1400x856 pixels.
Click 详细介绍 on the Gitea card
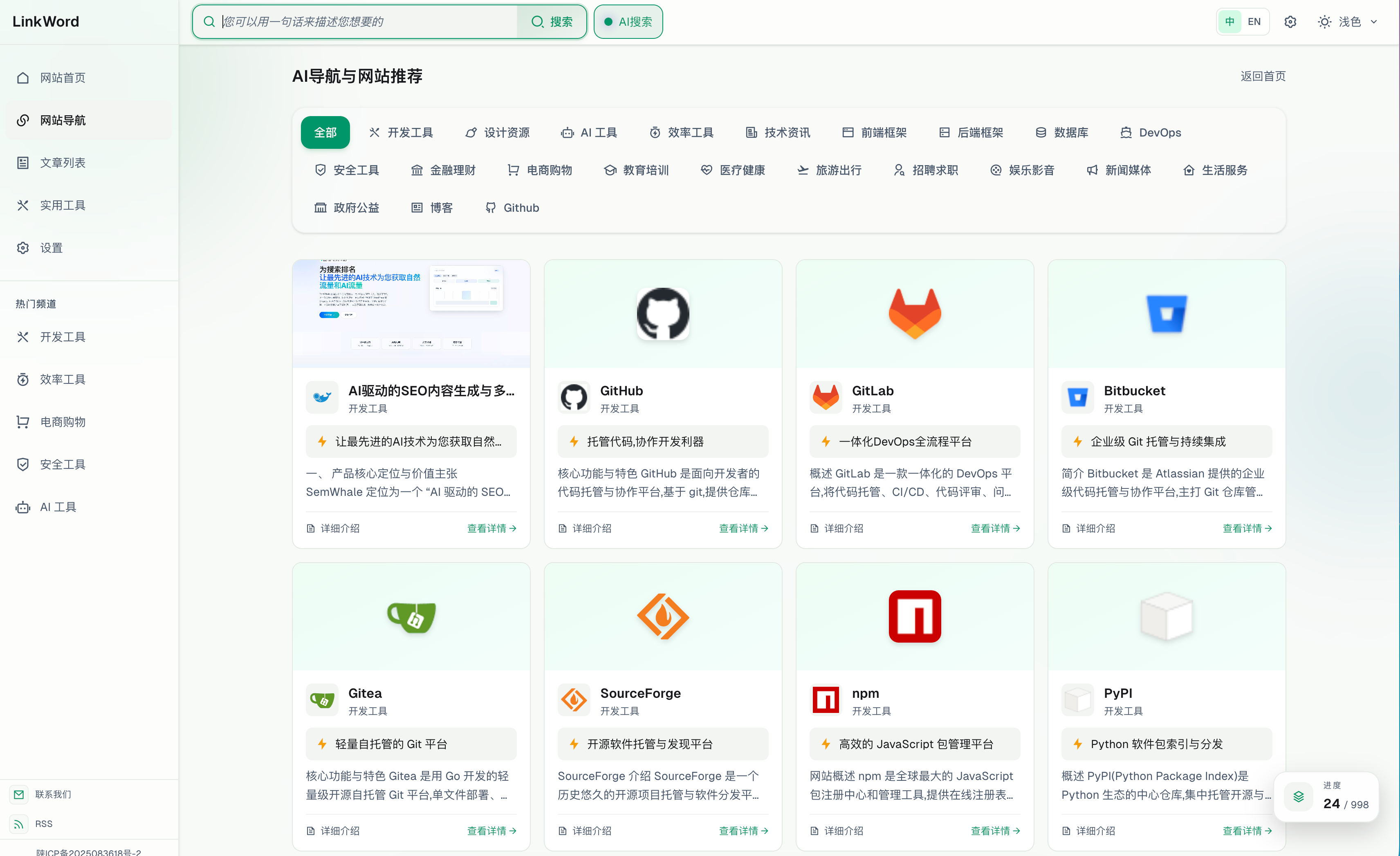coord(333,830)
